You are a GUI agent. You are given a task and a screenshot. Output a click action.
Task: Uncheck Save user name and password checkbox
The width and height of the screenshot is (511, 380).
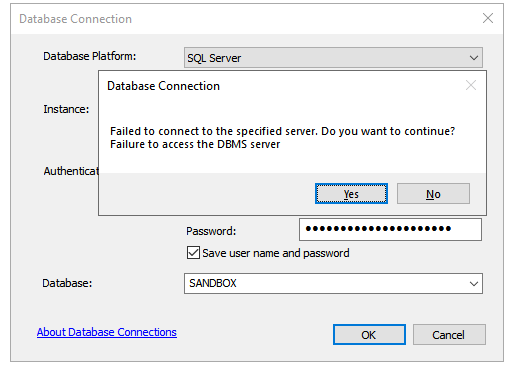[193, 253]
